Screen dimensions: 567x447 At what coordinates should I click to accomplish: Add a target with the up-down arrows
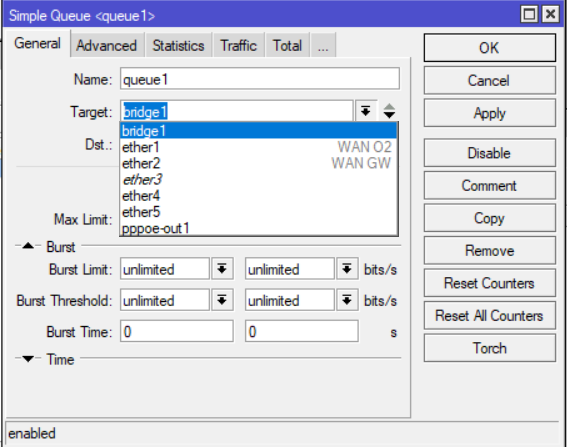(x=389, y=111)
